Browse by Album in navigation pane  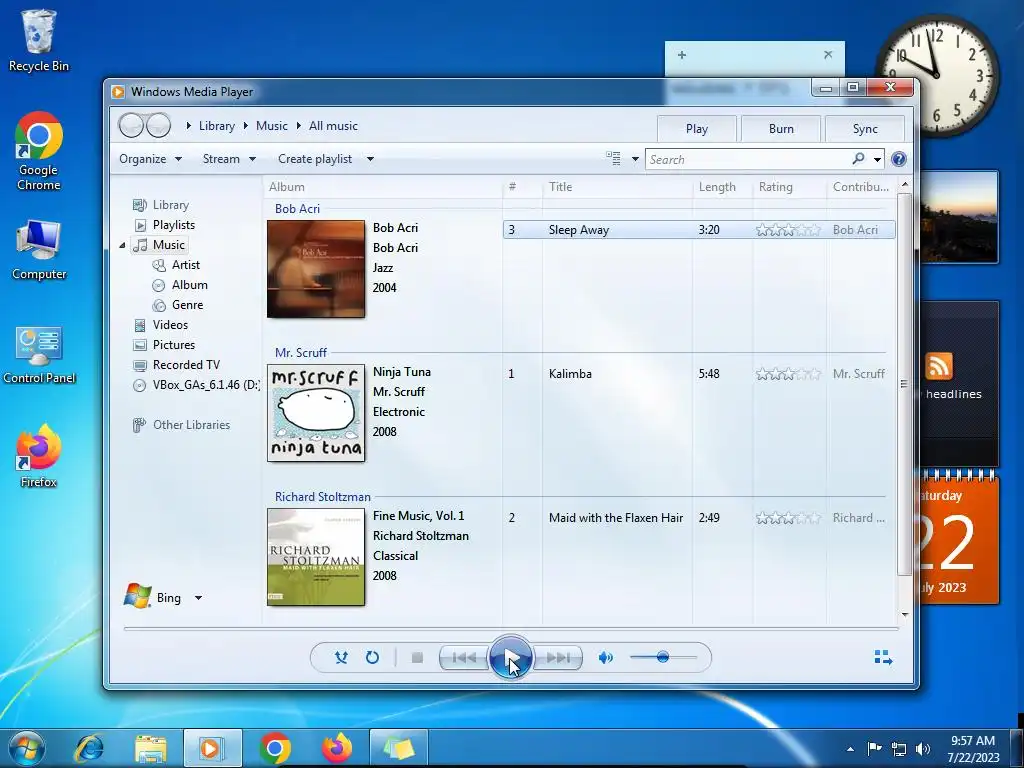(189, 285)
